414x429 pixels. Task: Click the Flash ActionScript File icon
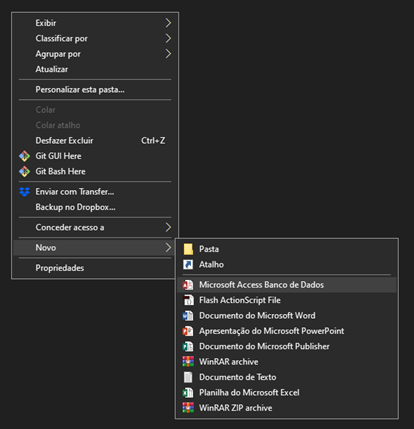[x=188, y=300]
